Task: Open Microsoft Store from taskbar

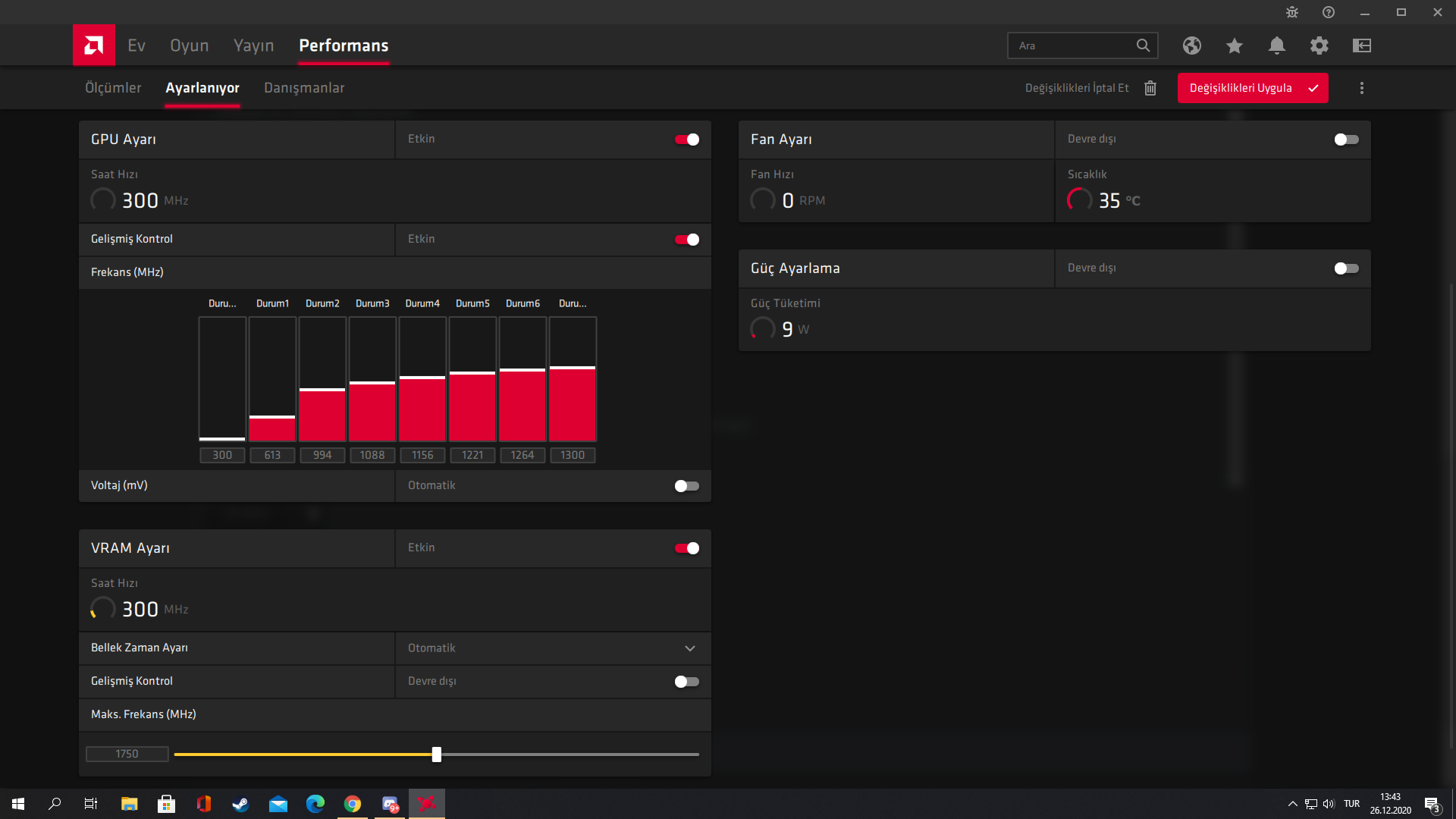Action: point(167,804)
